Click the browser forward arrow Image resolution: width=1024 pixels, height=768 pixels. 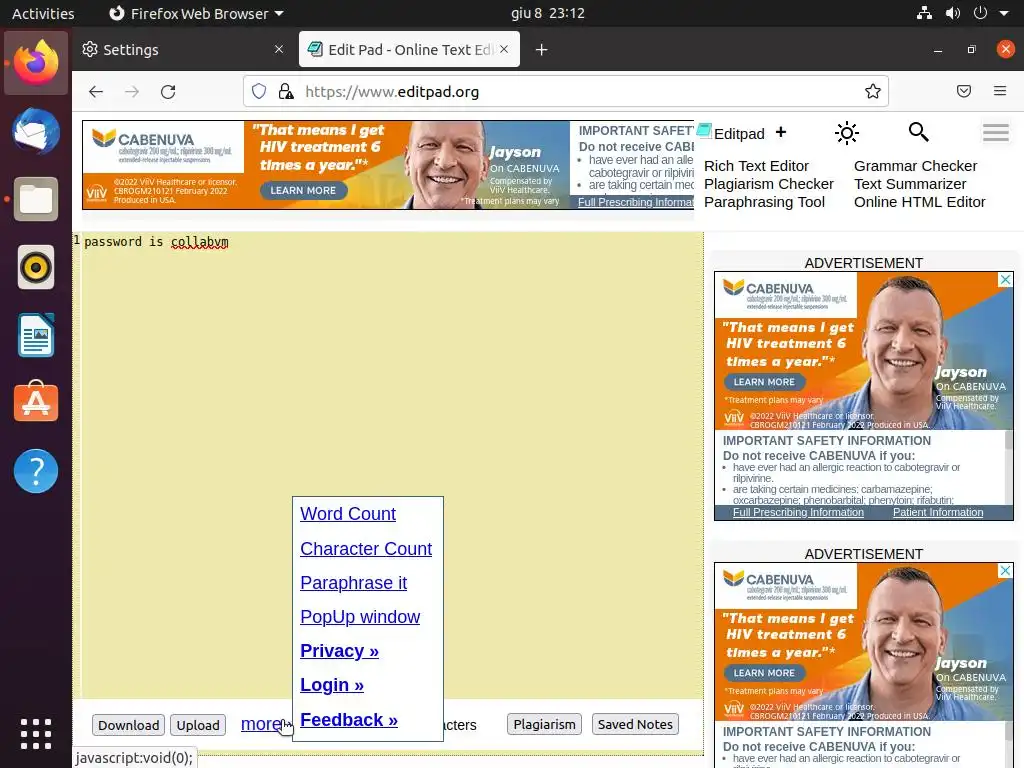pyautogui.click(x=132, y=91)
